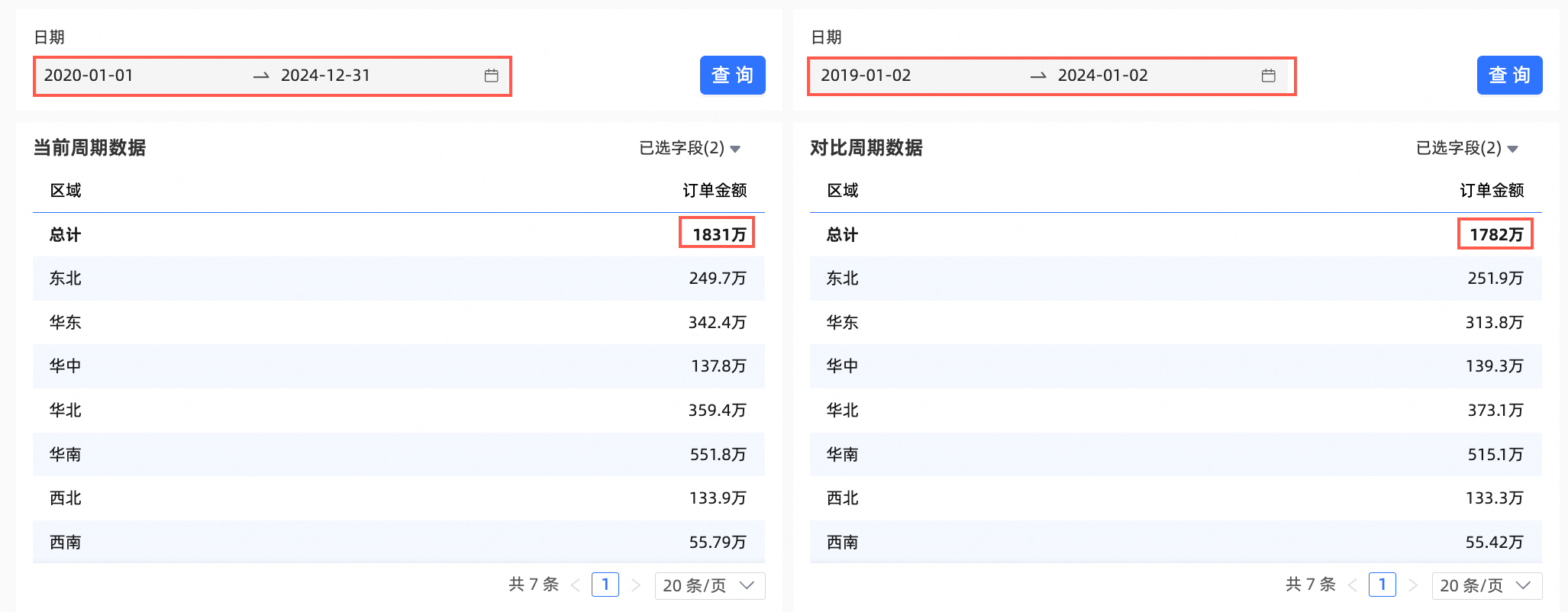Click 133.9万 order amount cell
The width and height of the screenshot is (1568, 612).
718,498
